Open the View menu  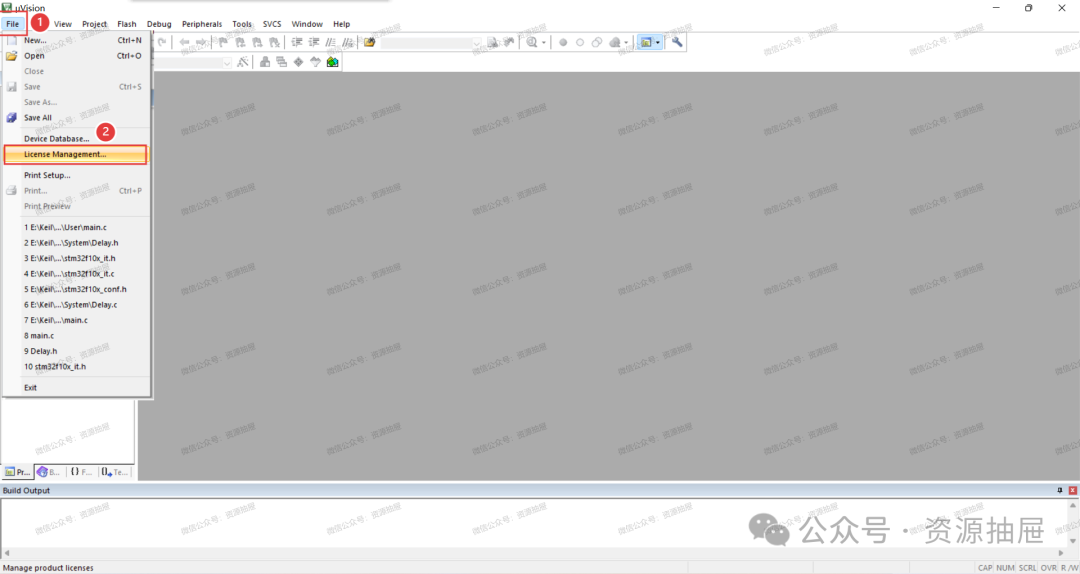(x=63, y=24)
